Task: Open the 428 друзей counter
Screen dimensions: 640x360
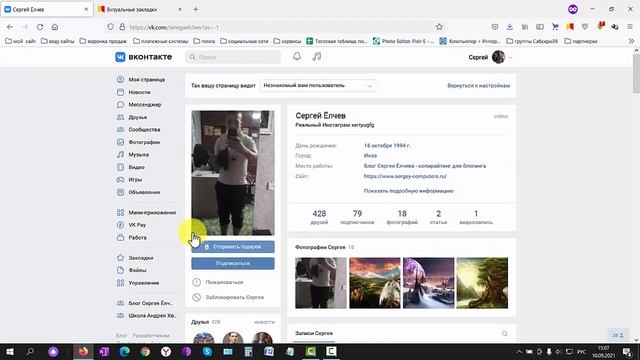Action: pos(319,217)
